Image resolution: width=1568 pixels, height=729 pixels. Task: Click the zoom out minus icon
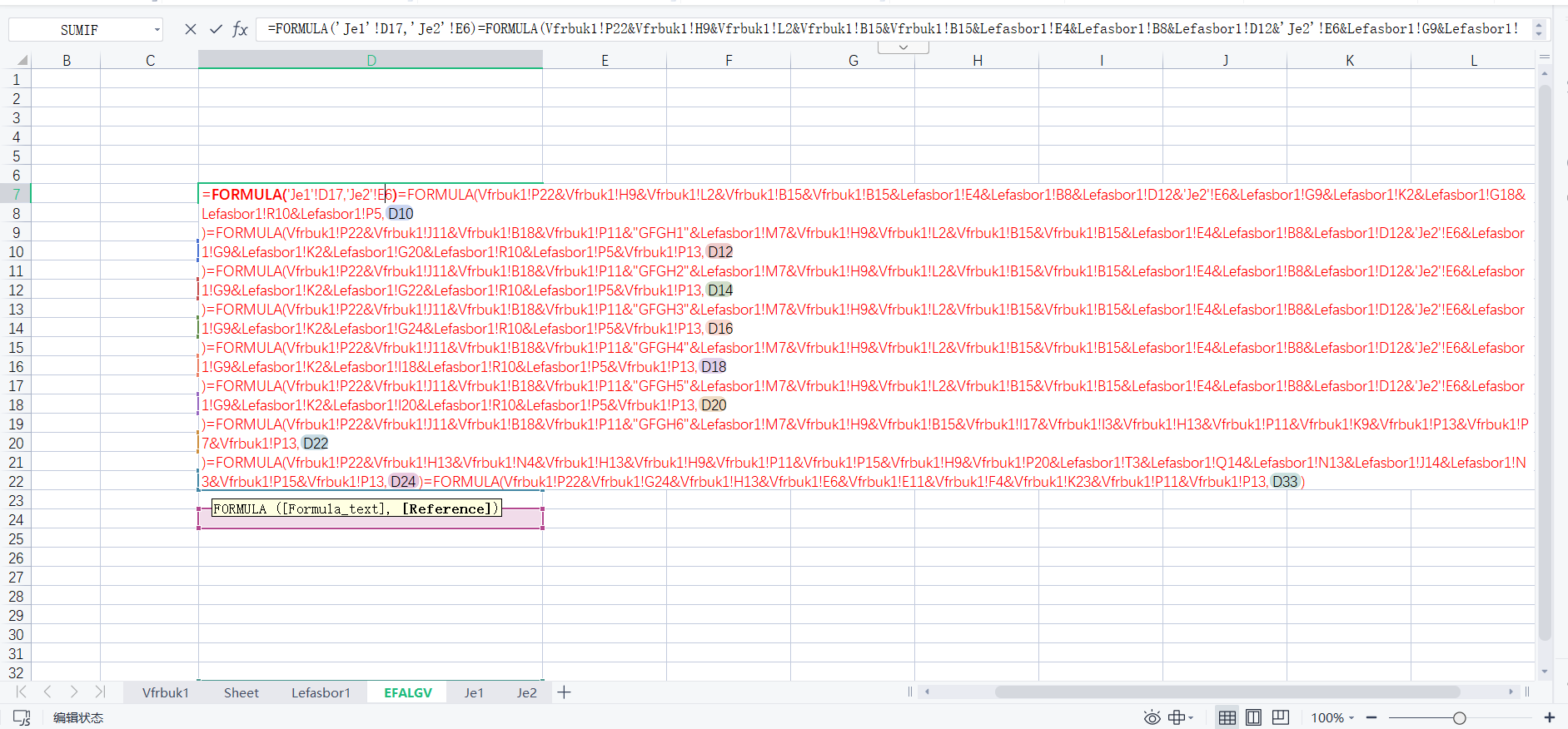click(1371, 717)
